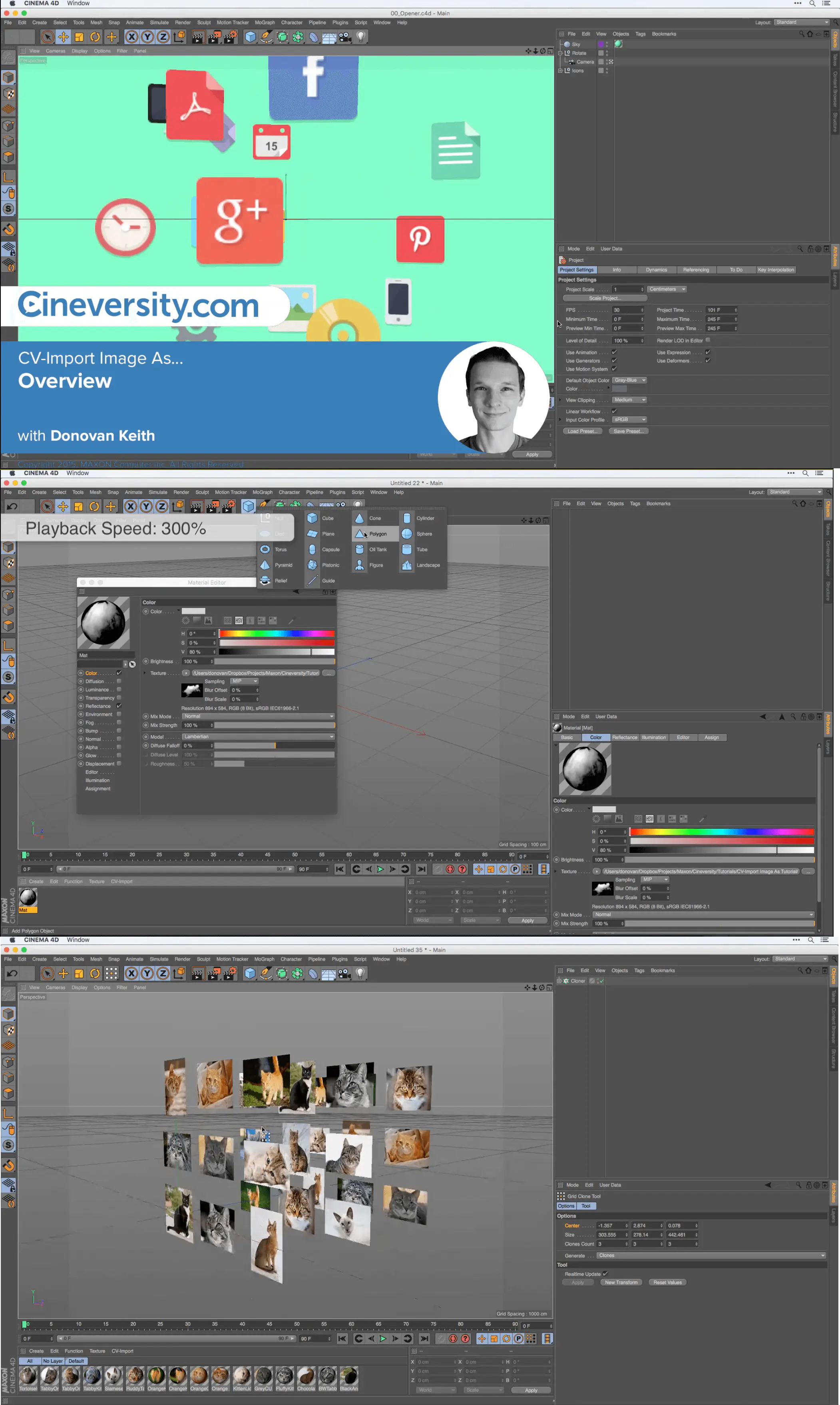Open Apple menu in top menu bar

click(12, 3)
